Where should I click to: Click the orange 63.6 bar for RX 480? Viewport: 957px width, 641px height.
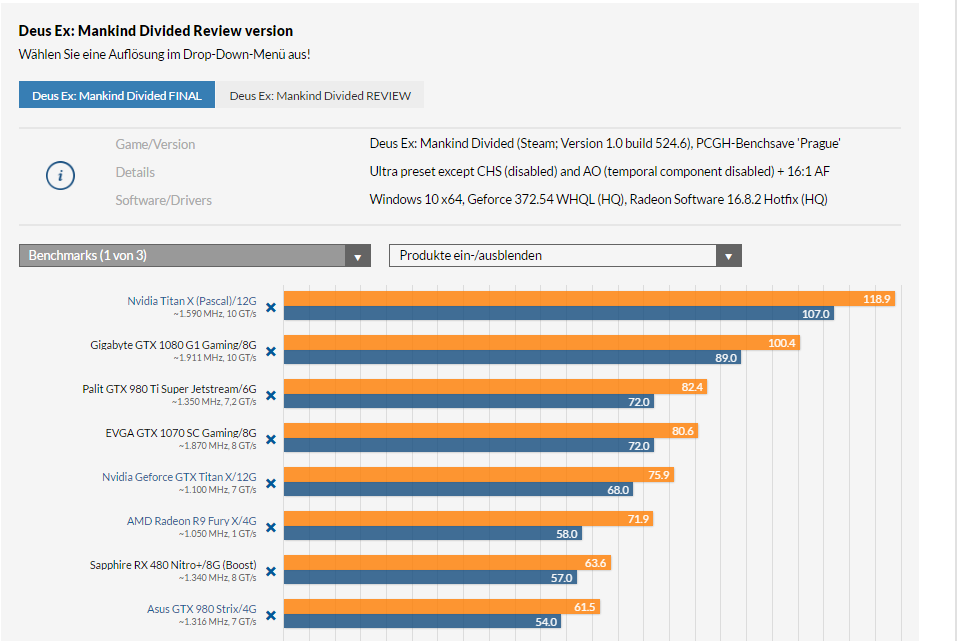(x=447, y=562)
